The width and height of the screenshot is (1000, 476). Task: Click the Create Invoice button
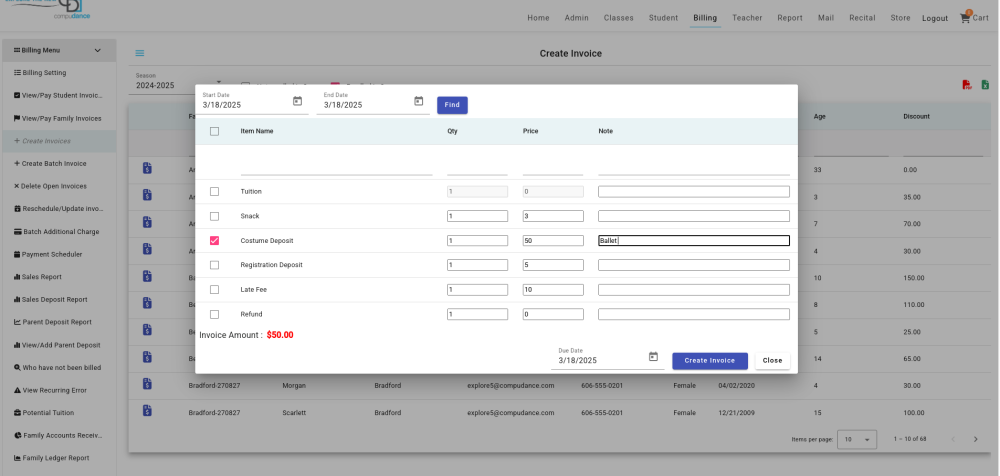click(x=710, y=361)
